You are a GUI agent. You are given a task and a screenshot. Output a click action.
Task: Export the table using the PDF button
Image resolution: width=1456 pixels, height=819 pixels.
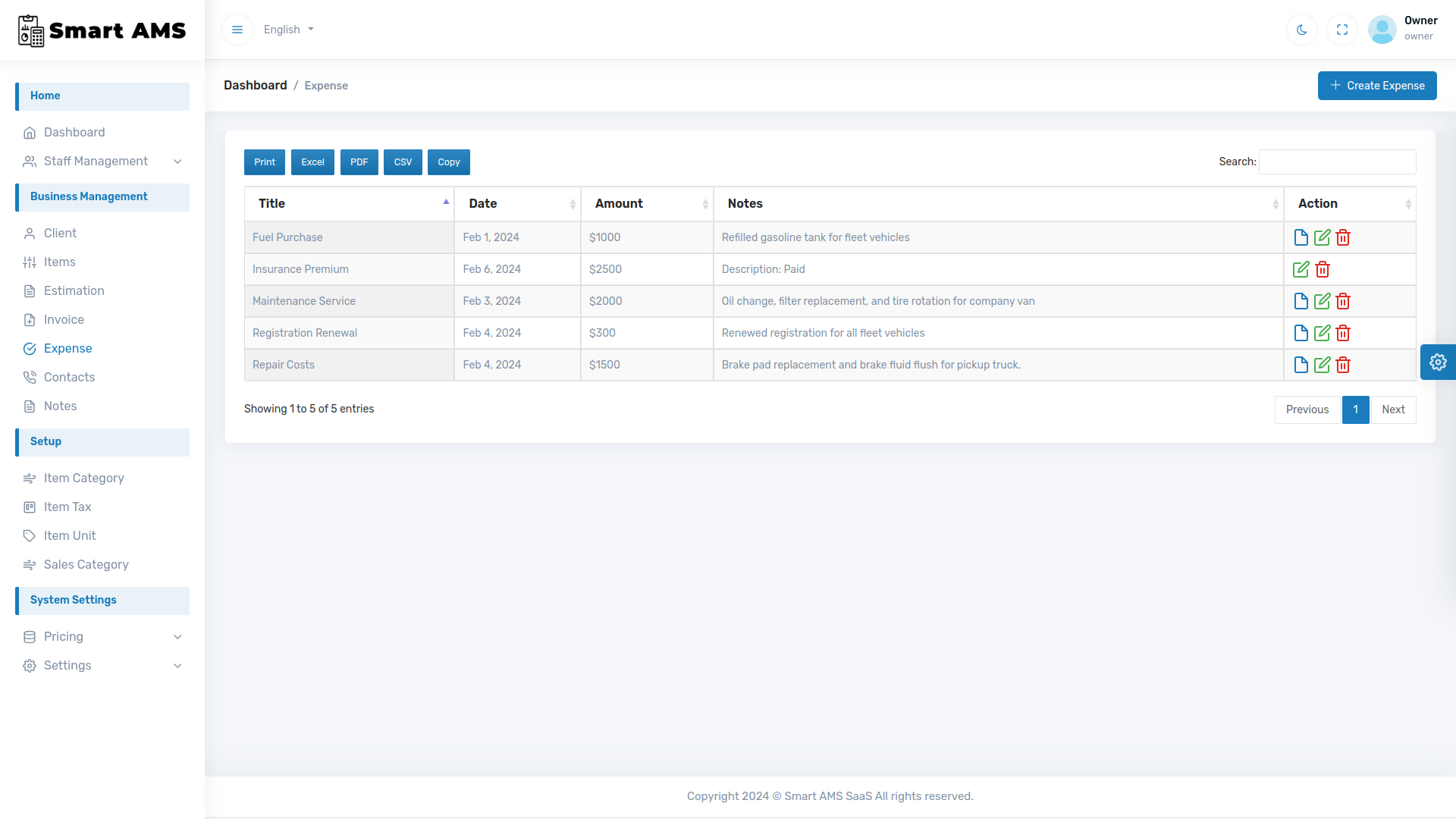point(359,162)
